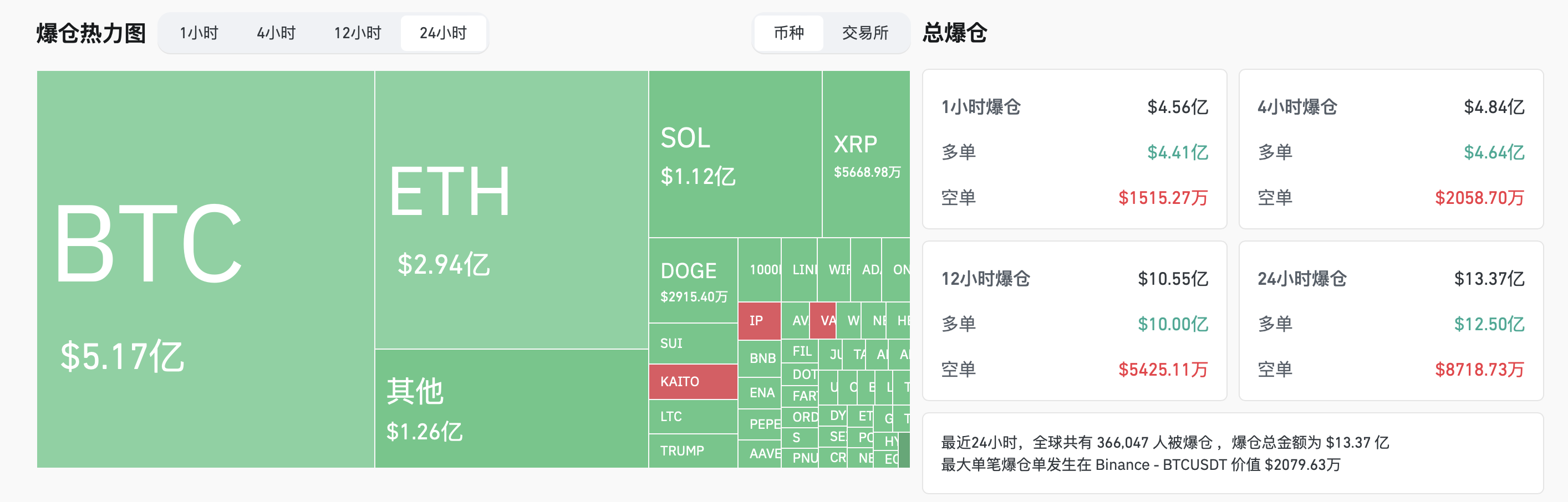1568x502 pixels.
Task: Select the PEPE heatmap cell
Action: 761,424
